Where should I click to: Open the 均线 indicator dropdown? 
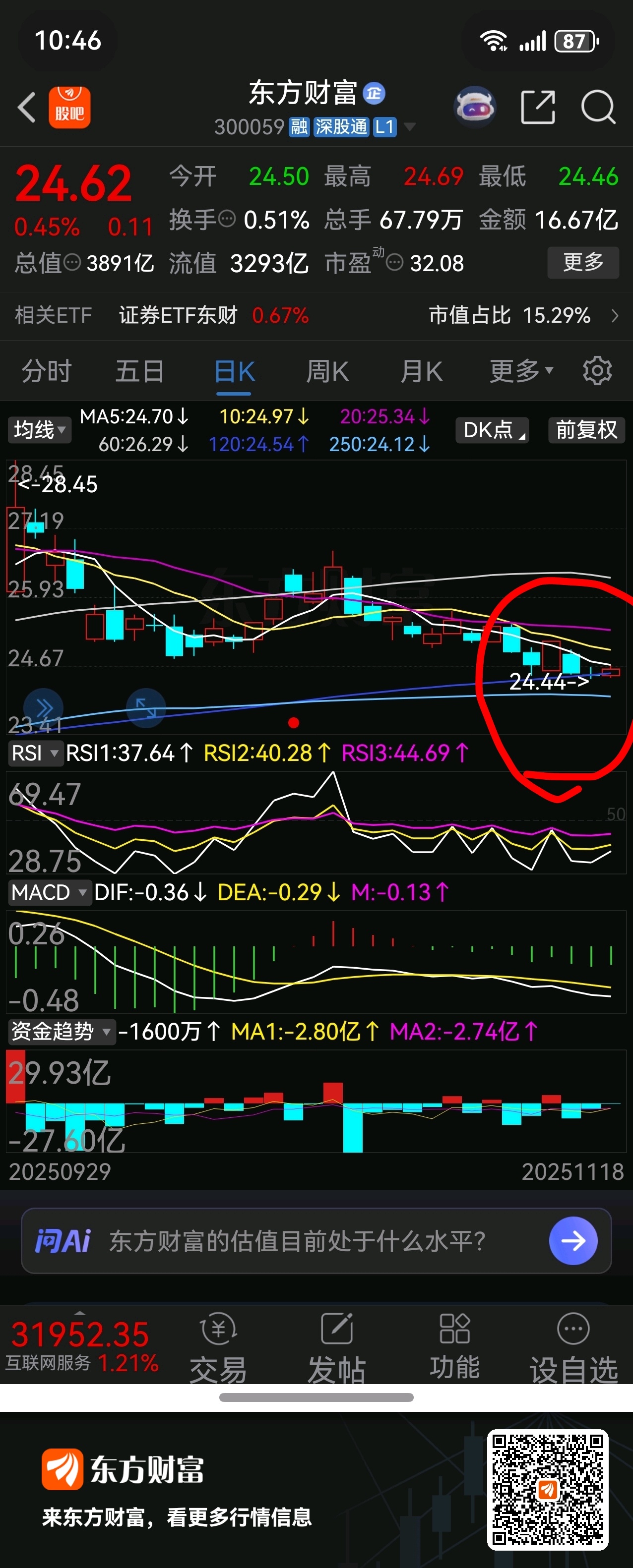tap(39, 430)
